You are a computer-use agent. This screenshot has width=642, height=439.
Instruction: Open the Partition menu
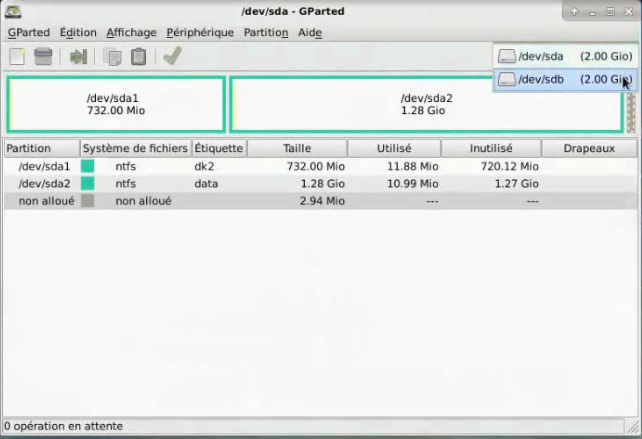(x=265, y=32)
